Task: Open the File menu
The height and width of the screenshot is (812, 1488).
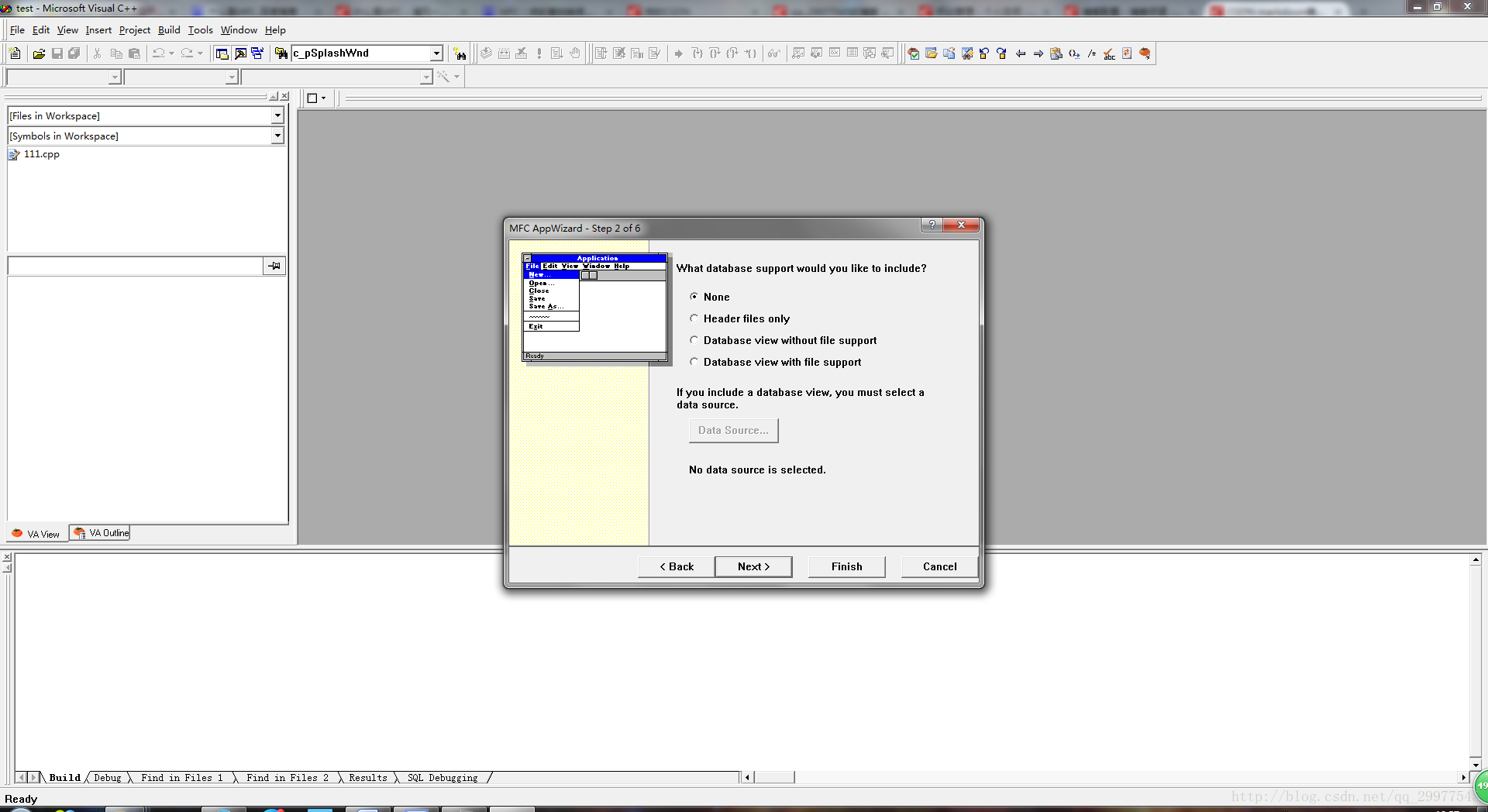Action: [17, 30]
